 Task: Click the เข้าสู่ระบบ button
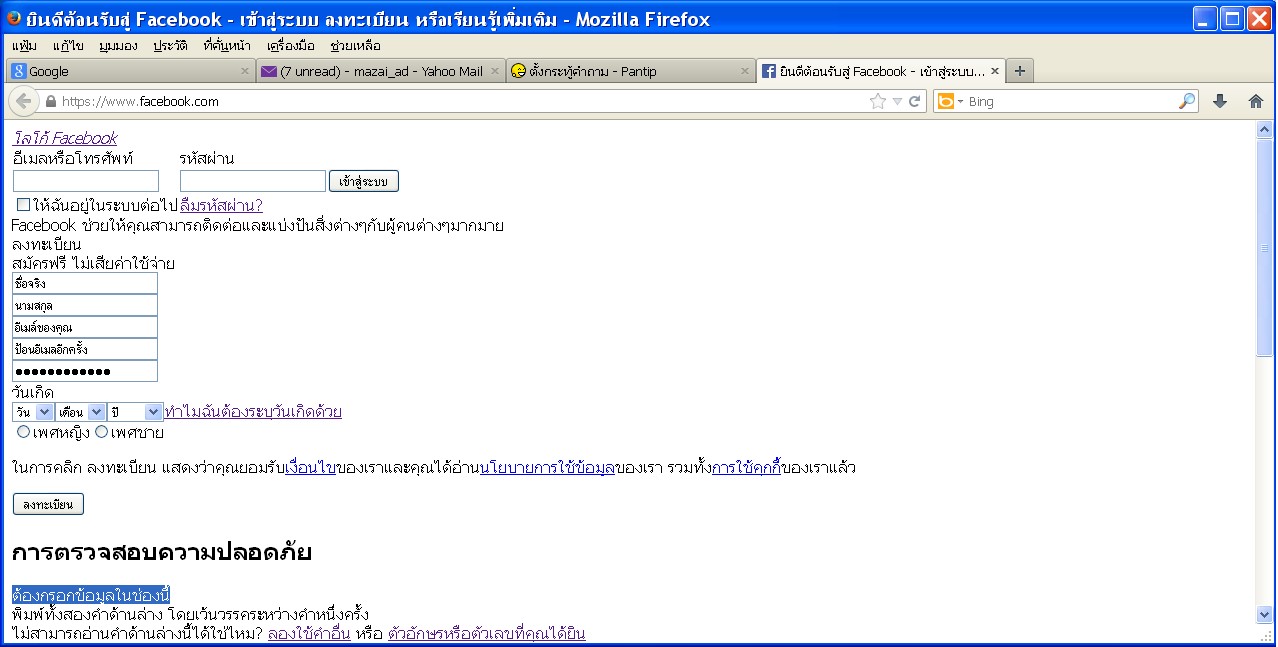(364, 181)
